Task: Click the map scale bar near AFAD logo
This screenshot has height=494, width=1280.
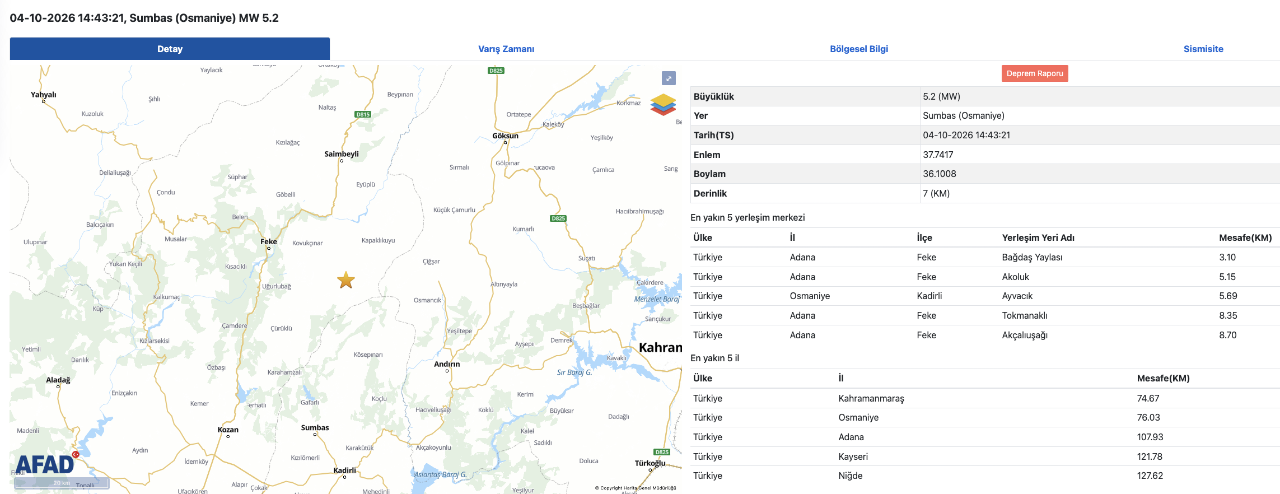Action: point(62,484)
